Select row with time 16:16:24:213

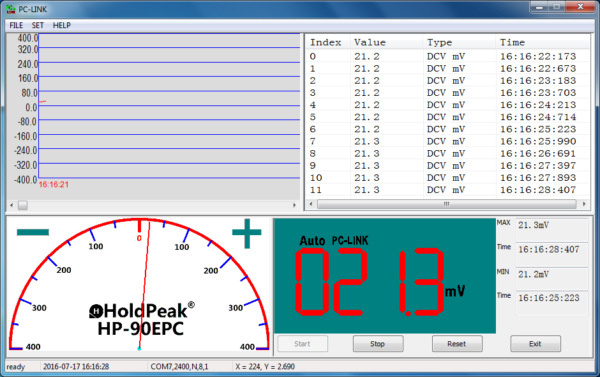coord(448,105)
